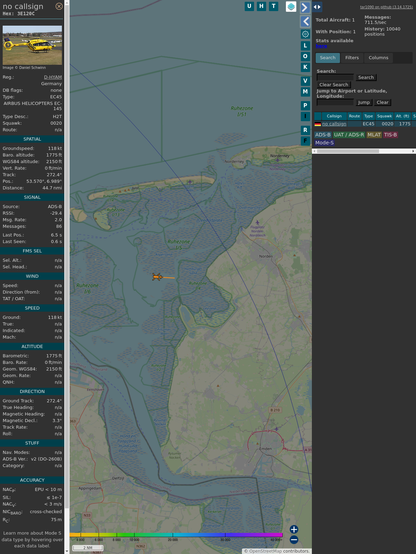Click the P map control button
Viewport: 416px width, 554px height.
pyautogui.click(x=305, y=105)
